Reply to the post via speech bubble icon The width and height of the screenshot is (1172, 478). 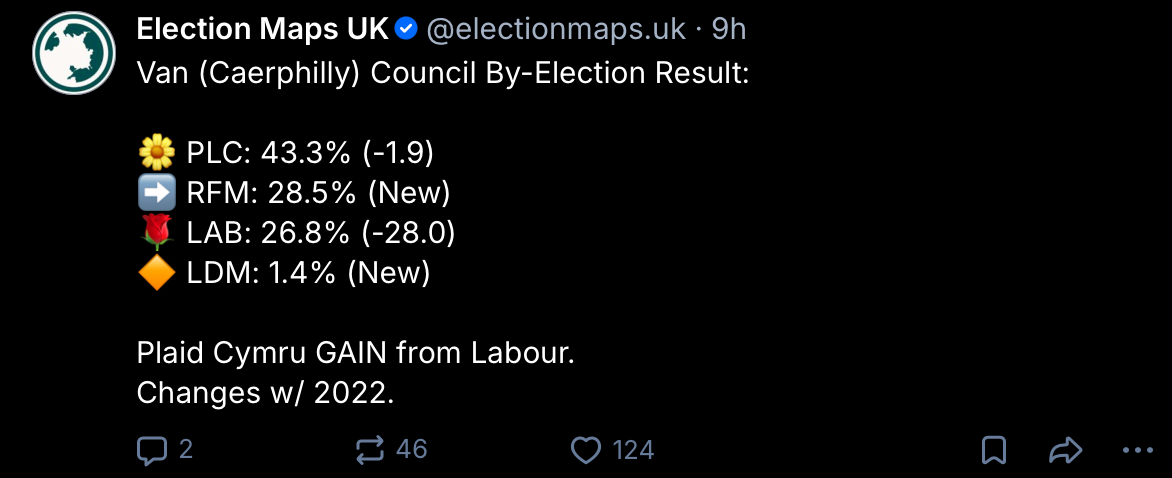pos(151,450)
